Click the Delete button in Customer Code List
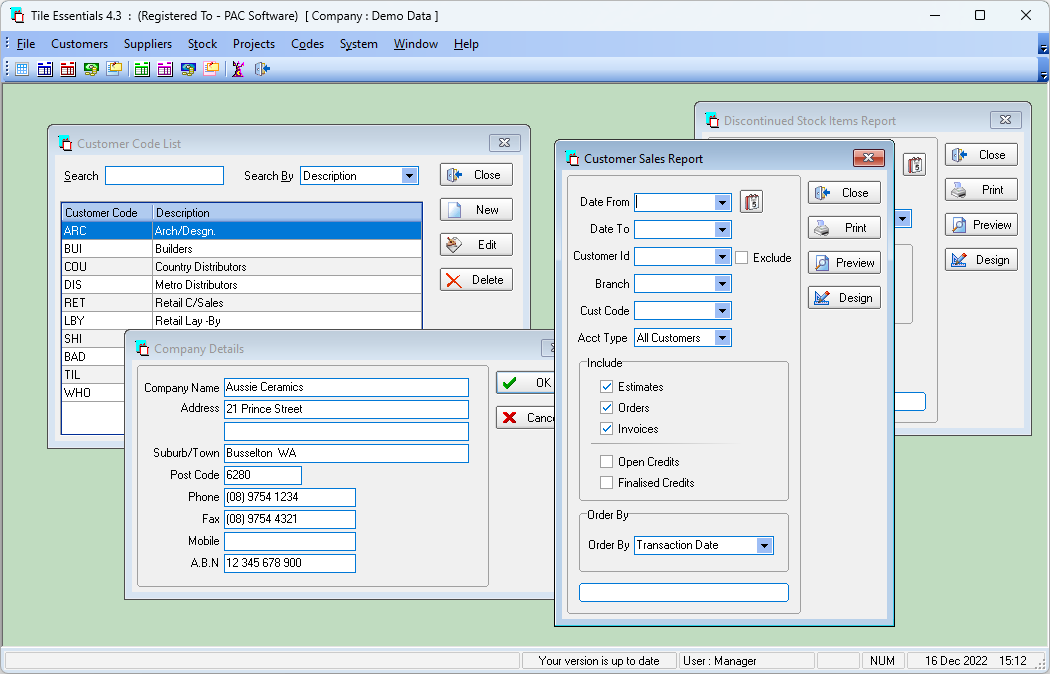Image resolution: width=1050 pixels, height=674 pixels. 476,280
